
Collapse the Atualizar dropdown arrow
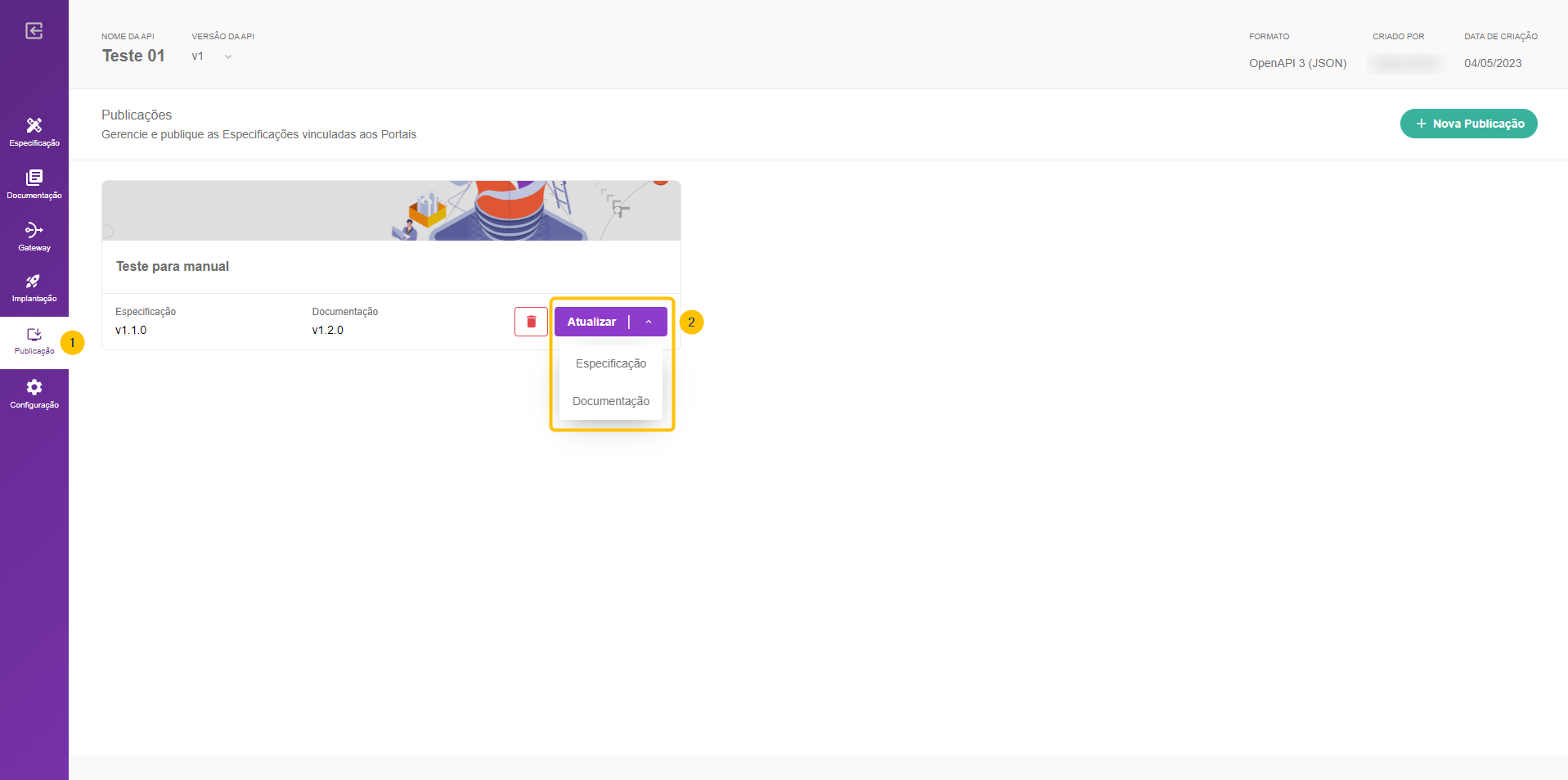(x=649, y=322)
